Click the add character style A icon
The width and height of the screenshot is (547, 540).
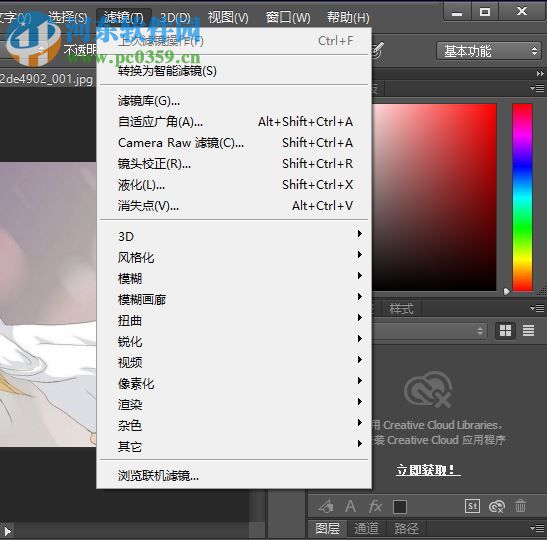tap(350, 506)
